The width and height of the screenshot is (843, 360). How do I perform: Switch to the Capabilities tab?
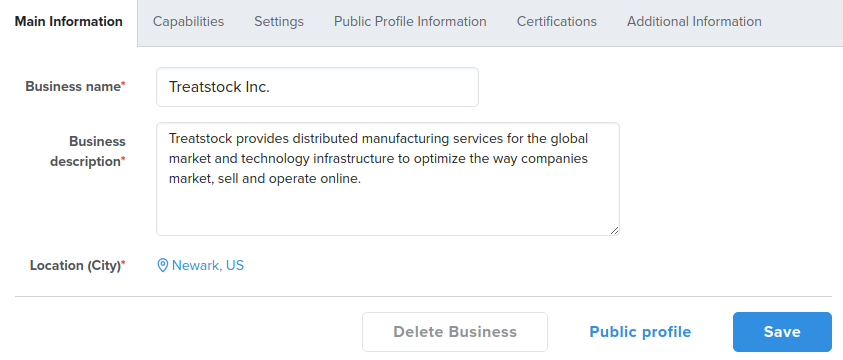click(x=188, y=22)
